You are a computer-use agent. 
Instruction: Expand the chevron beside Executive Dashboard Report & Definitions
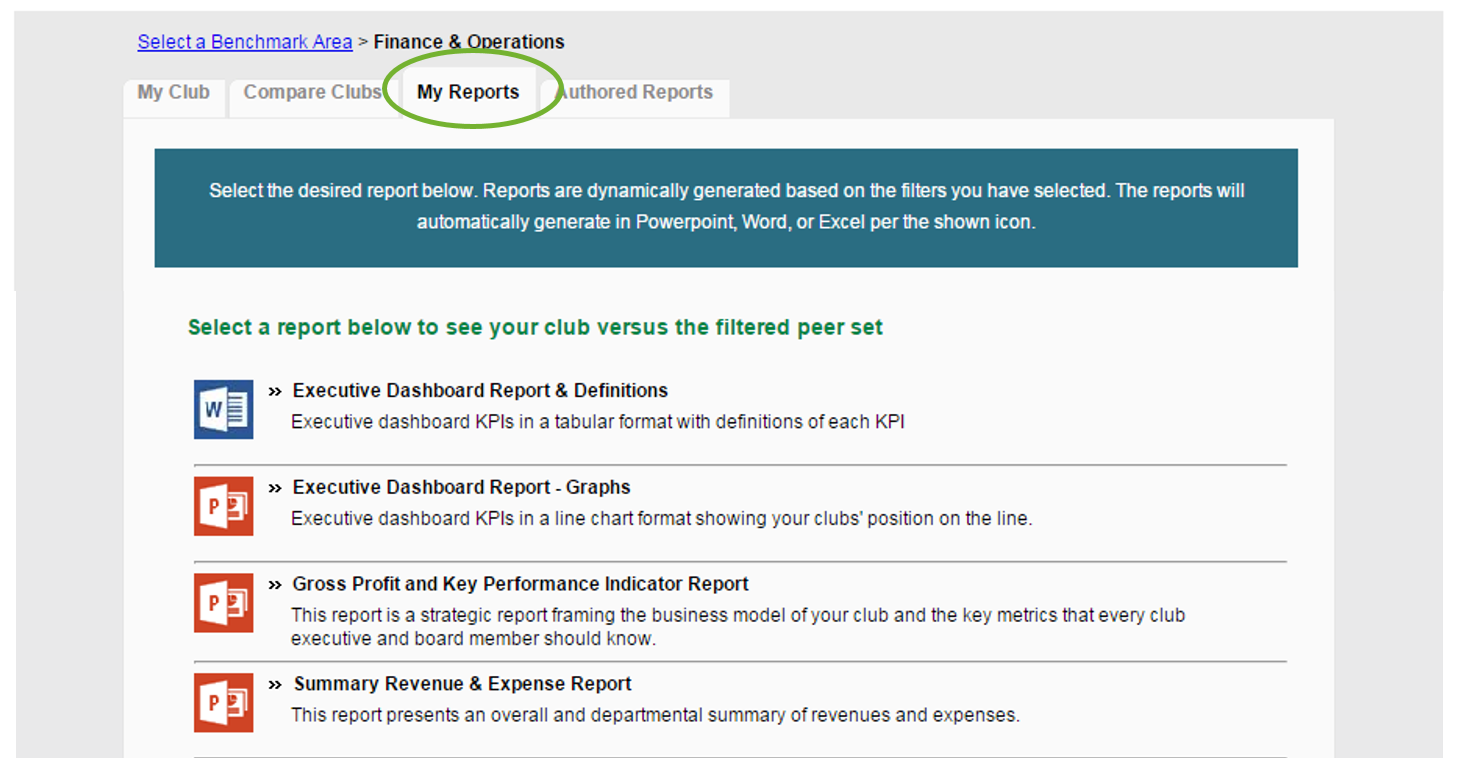274,390
